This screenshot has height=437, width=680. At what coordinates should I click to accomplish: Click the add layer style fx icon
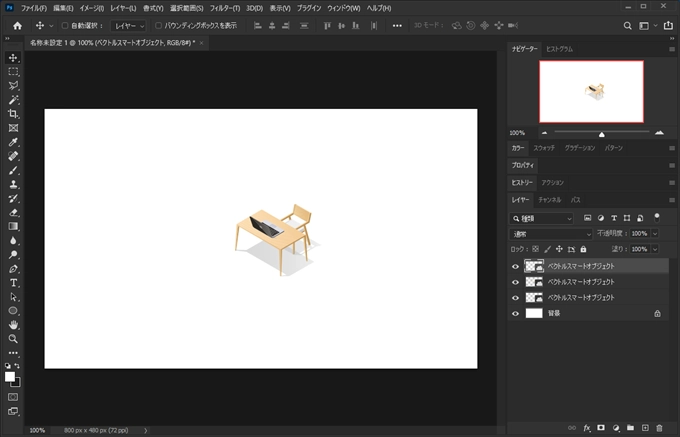587,428
